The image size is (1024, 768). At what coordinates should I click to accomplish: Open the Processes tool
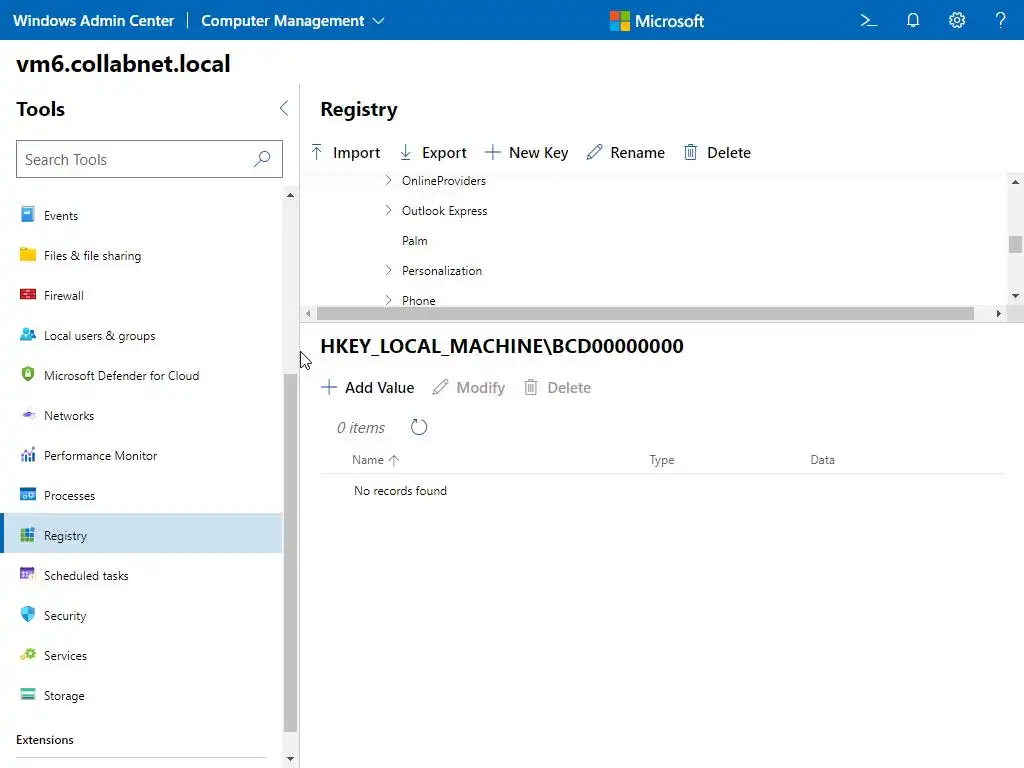(x=142, y=496)
